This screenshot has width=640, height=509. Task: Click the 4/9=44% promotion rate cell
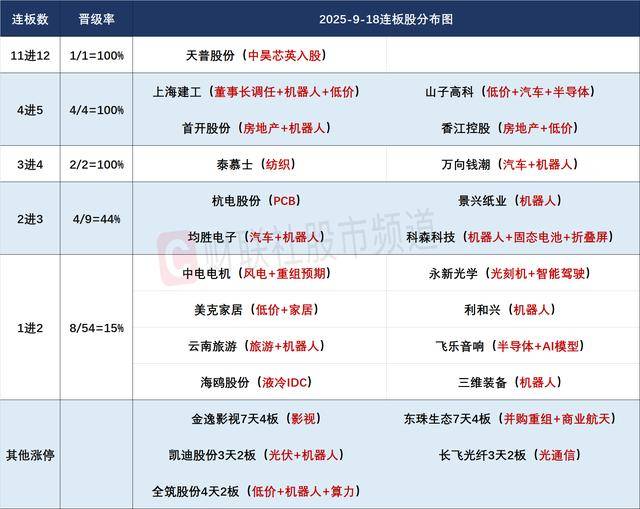100,218
